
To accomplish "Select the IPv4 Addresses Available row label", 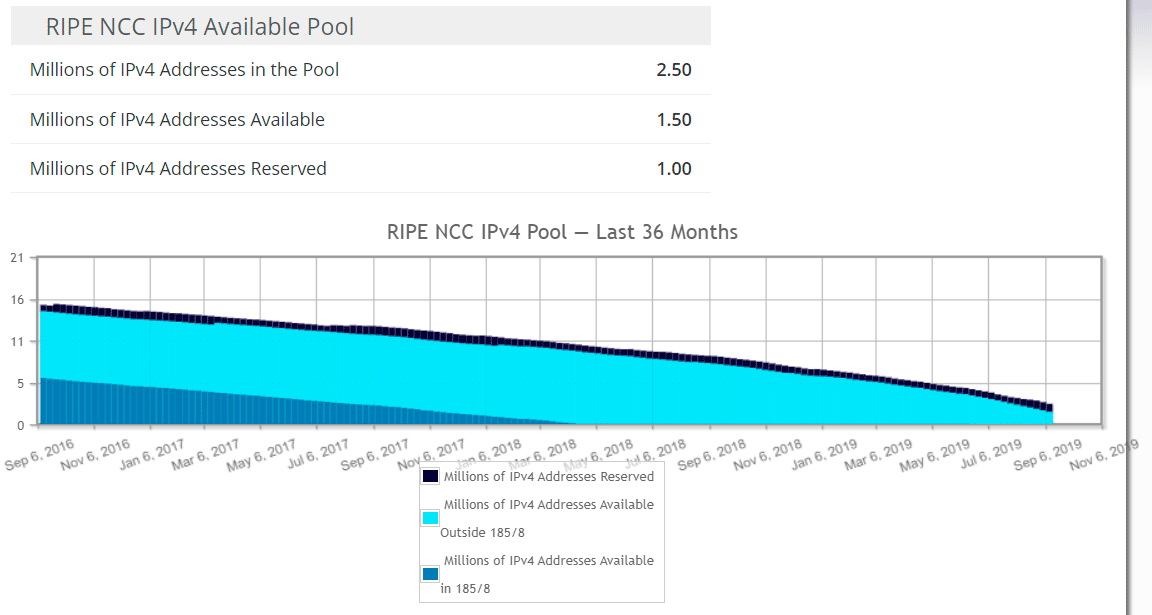I will 177,120.
